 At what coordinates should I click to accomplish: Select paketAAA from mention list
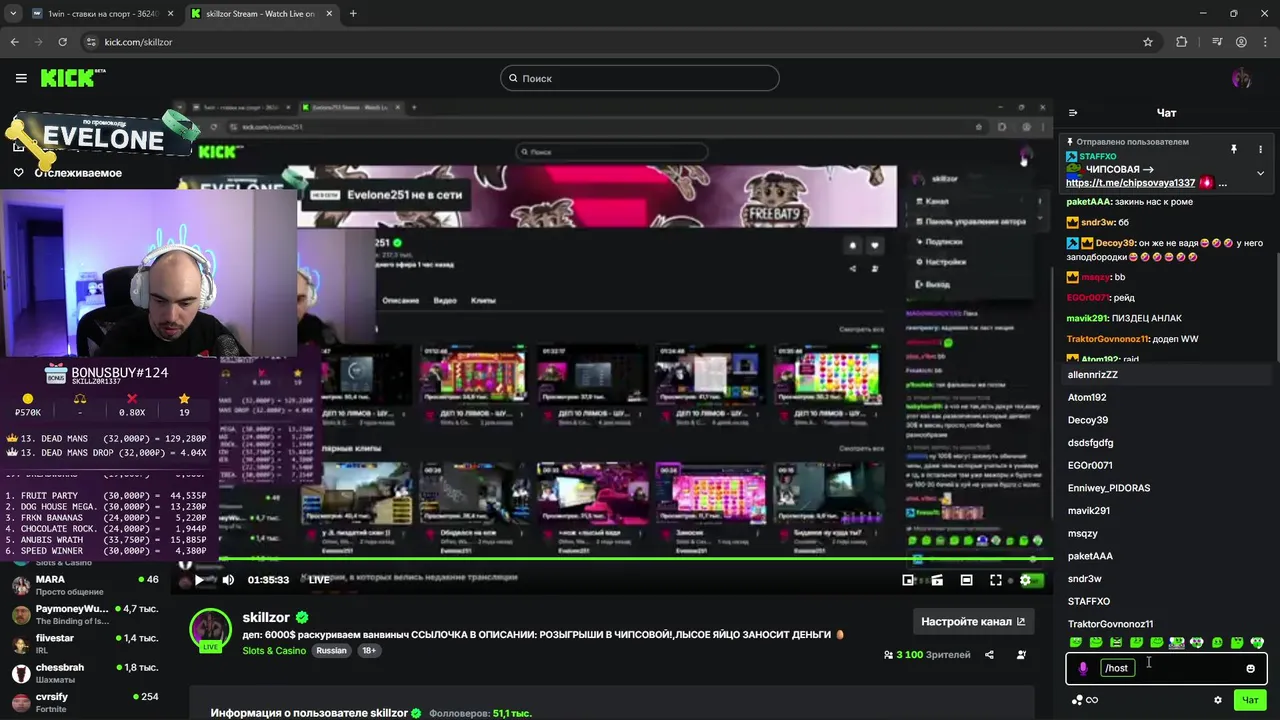[1166, 556]
